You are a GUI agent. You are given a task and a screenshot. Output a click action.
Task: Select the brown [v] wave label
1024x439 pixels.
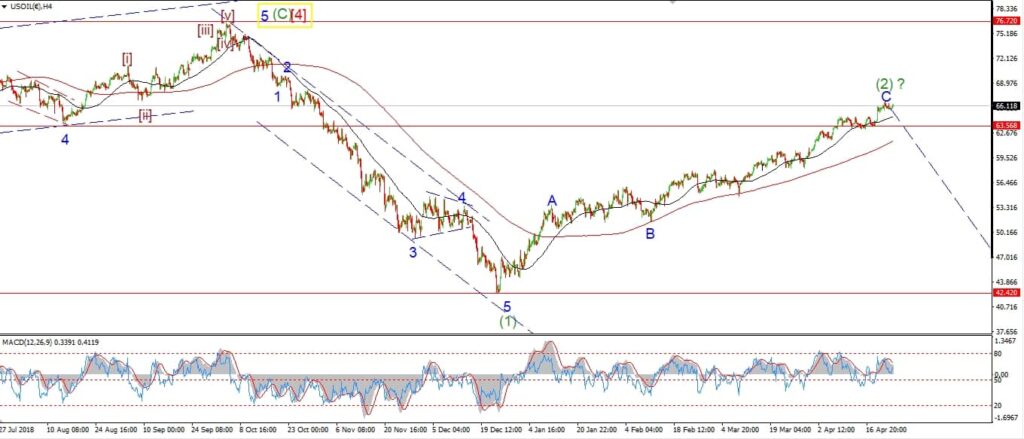coord(227,14)
